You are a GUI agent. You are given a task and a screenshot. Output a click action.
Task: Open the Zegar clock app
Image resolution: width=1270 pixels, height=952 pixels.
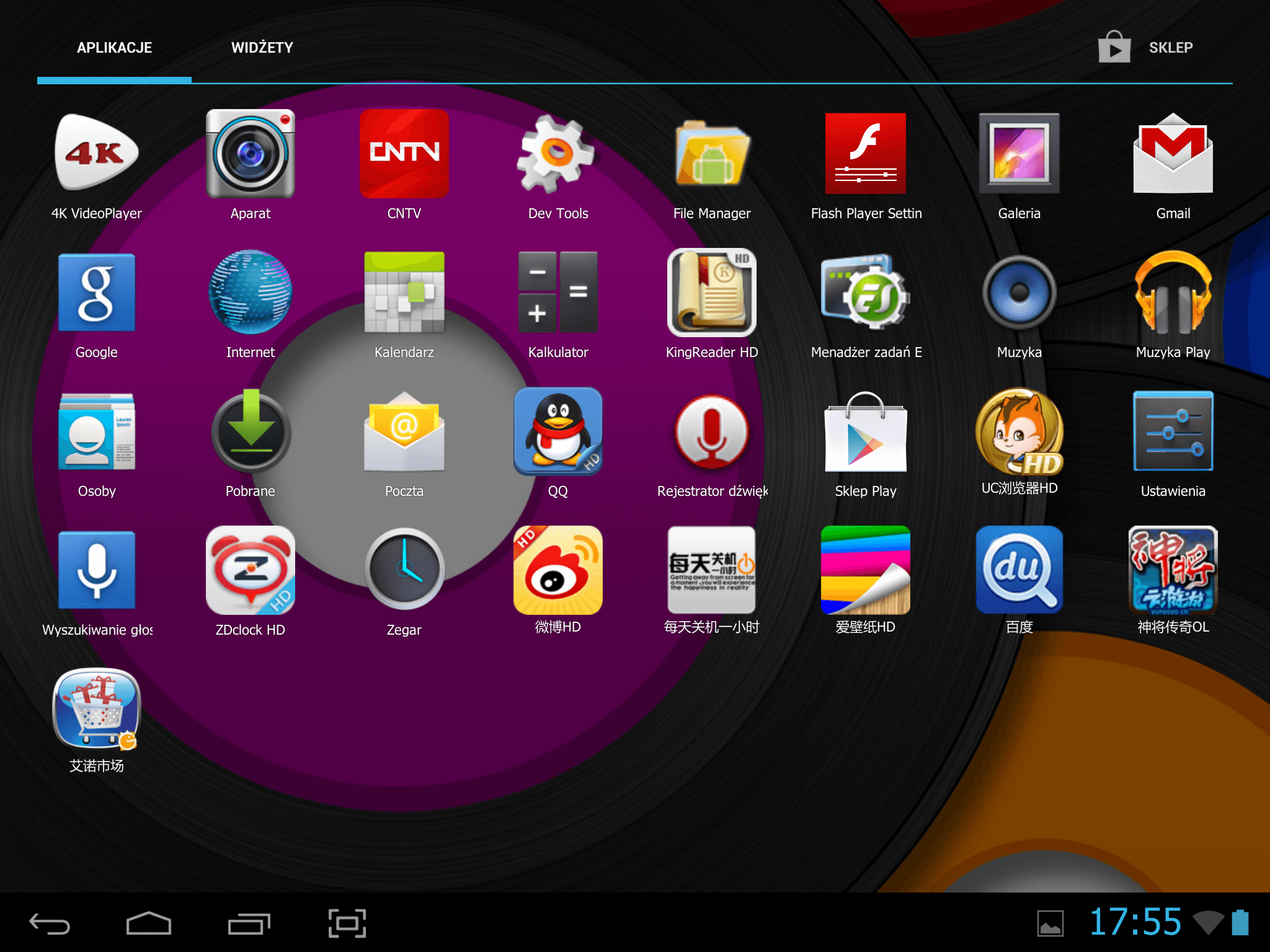click(404, 570)
